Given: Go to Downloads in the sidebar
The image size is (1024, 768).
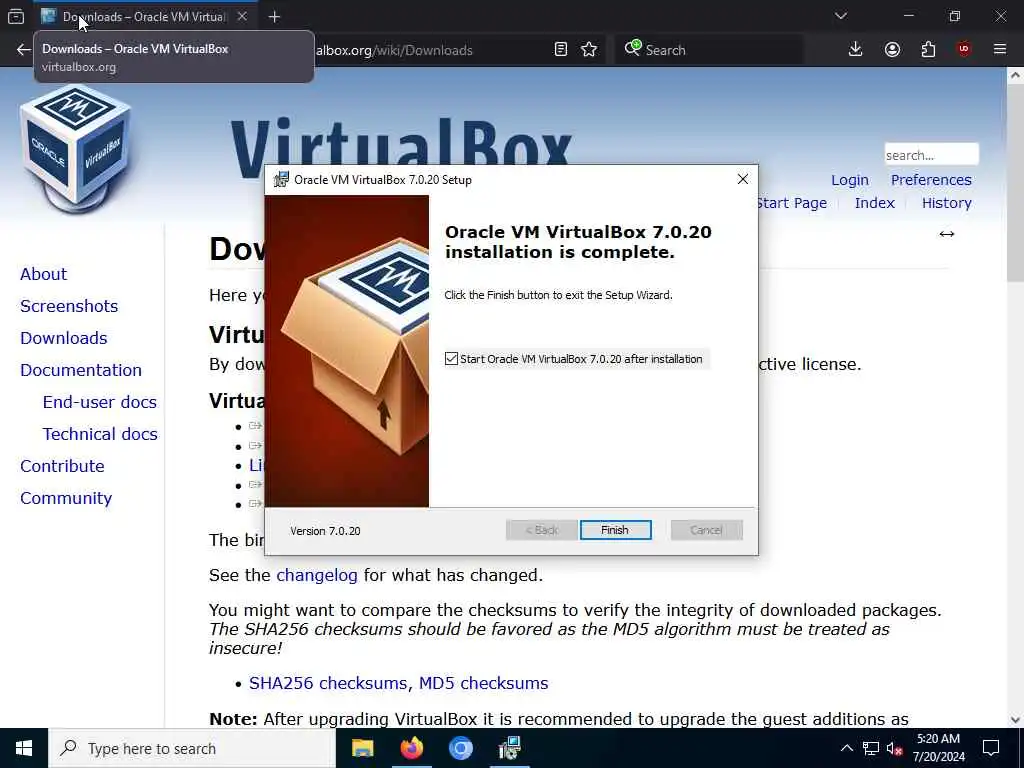Looking at the screenshot, I should [x=63, y=338].
